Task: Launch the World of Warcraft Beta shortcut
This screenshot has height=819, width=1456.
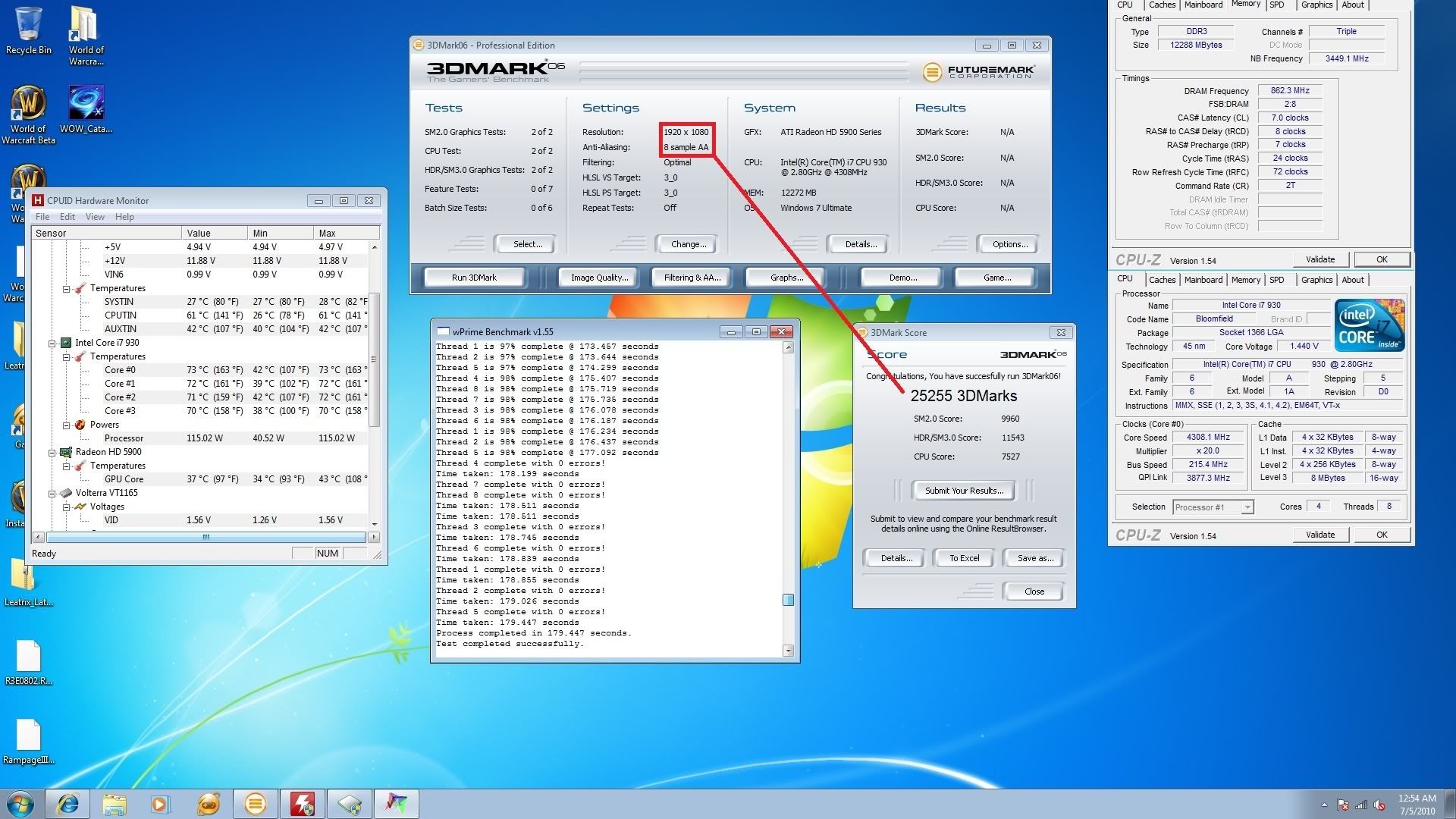Action: (28, 114)
